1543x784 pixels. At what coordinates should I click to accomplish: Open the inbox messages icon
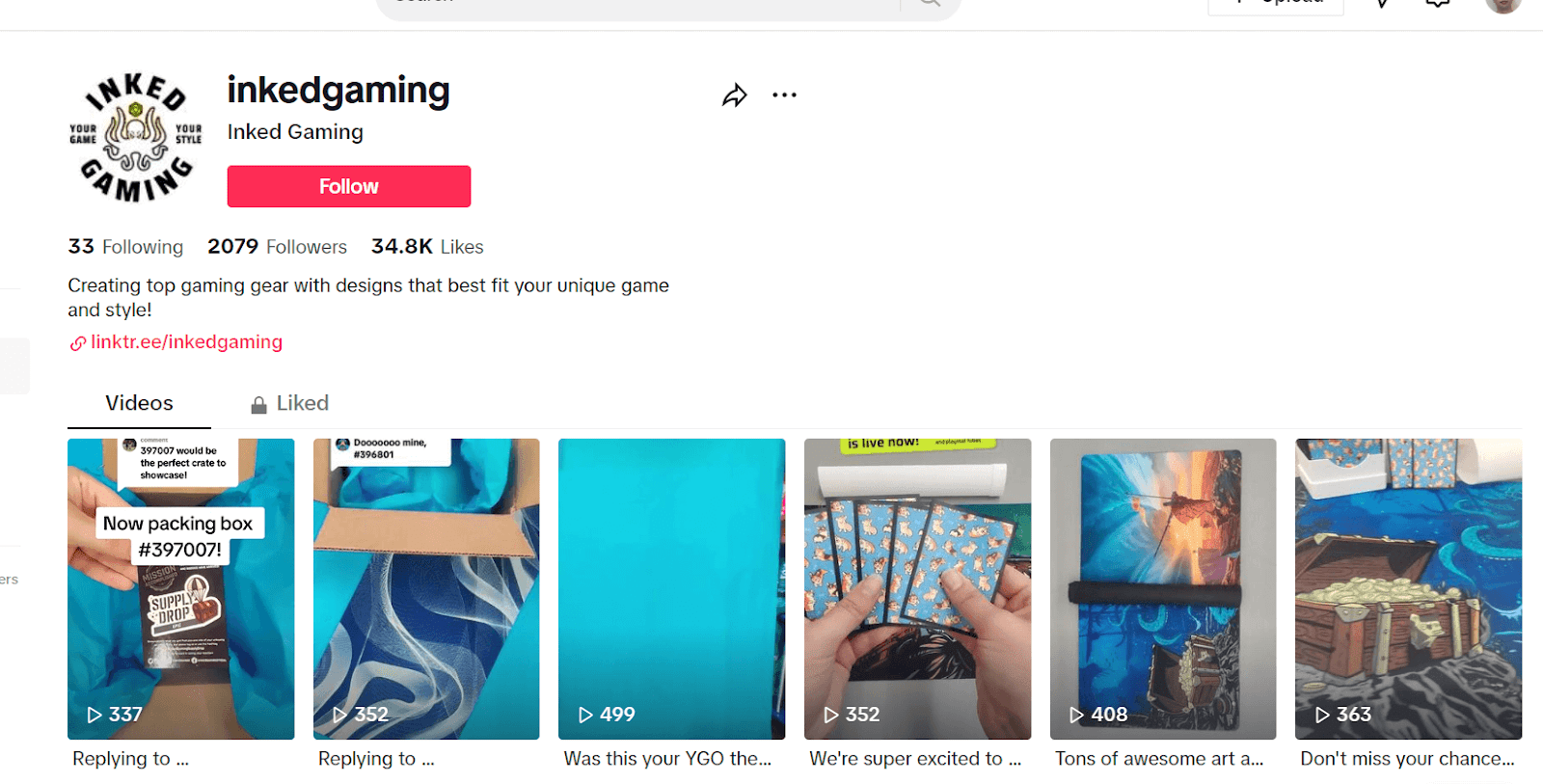point(1437,4)
